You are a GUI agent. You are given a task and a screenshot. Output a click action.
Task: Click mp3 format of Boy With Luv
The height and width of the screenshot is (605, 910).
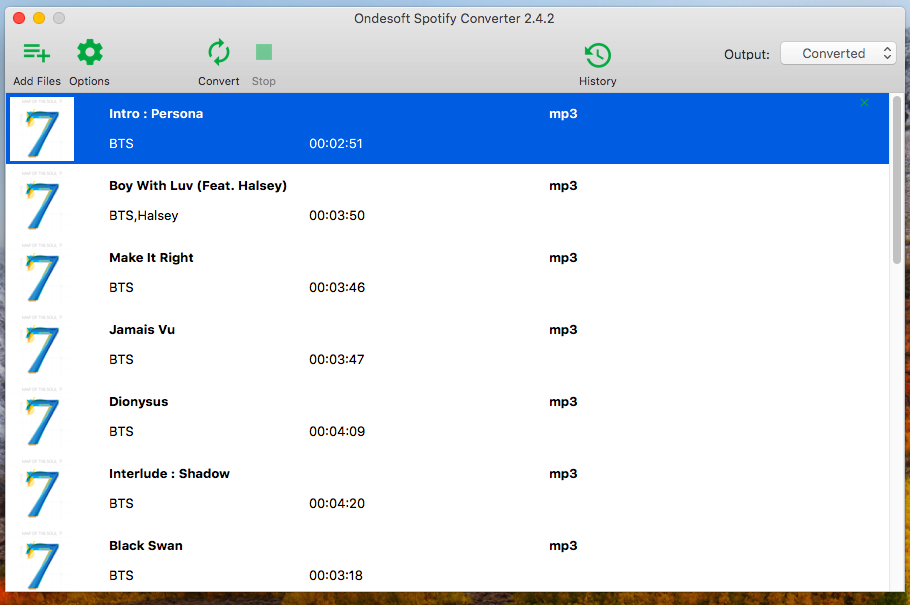point(564,186)
